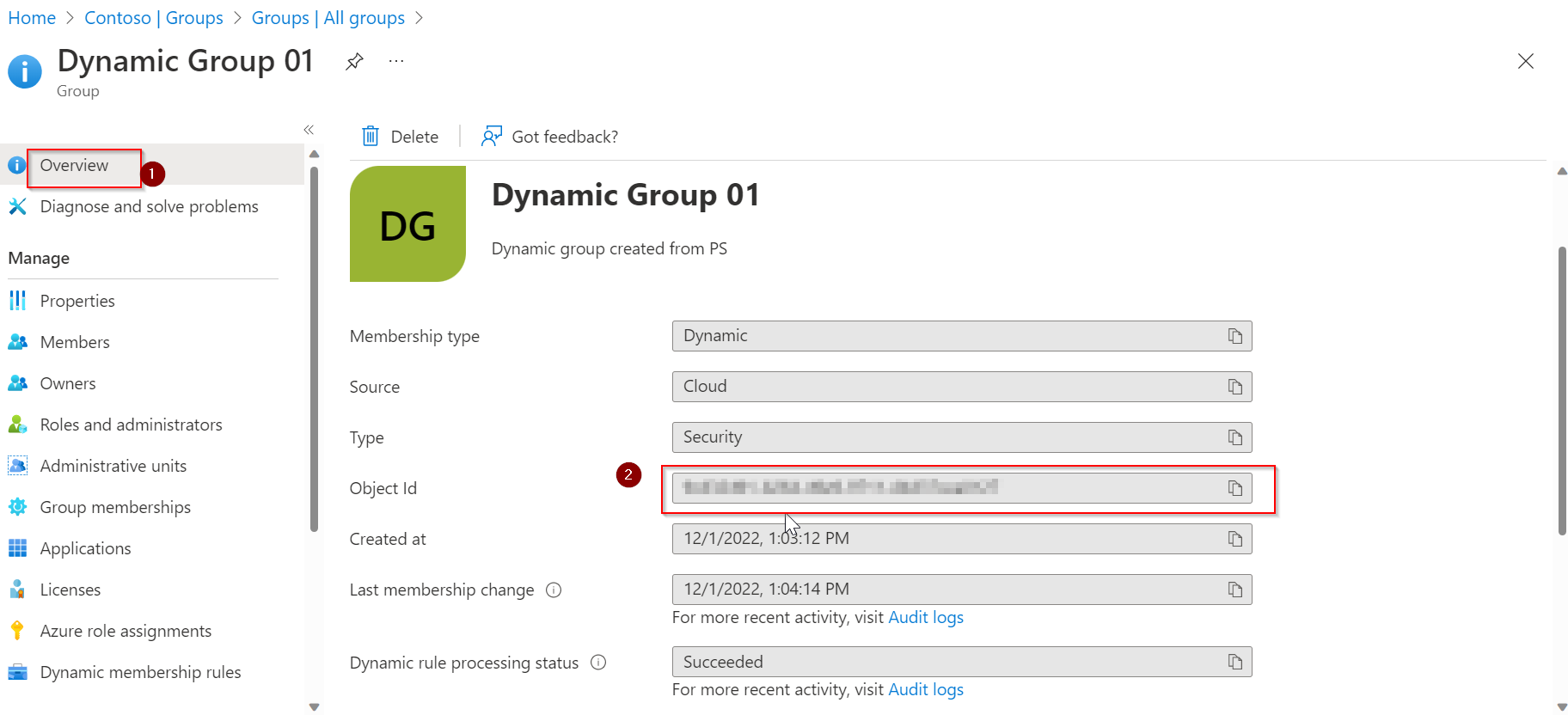Click the blue info icon beside blade title
This screenshot has height=715, width=1568.
25,71
